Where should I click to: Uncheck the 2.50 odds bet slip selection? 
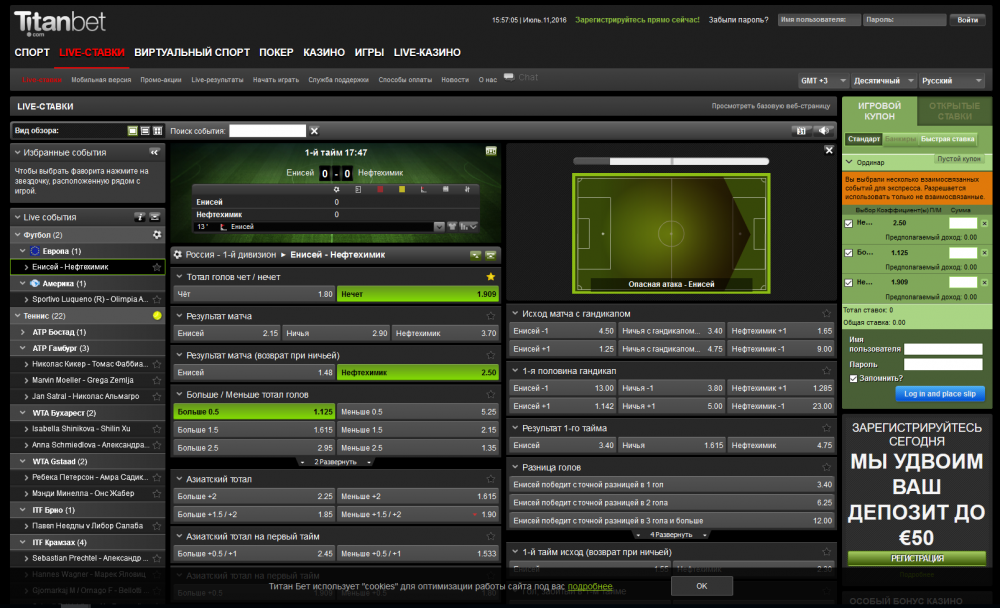(849, 223)
